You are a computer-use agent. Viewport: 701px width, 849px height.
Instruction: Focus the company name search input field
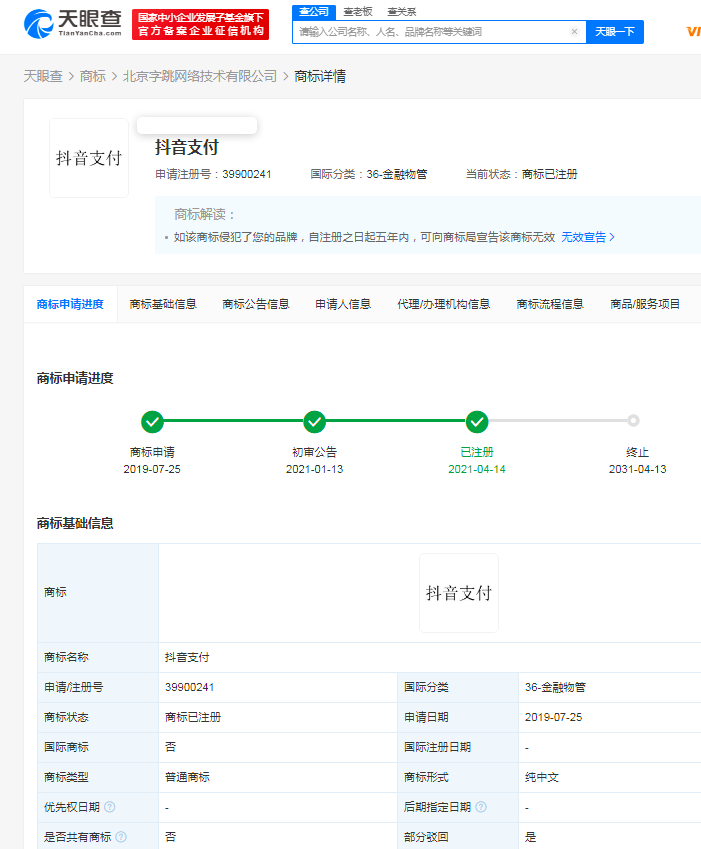pos(430,32)
